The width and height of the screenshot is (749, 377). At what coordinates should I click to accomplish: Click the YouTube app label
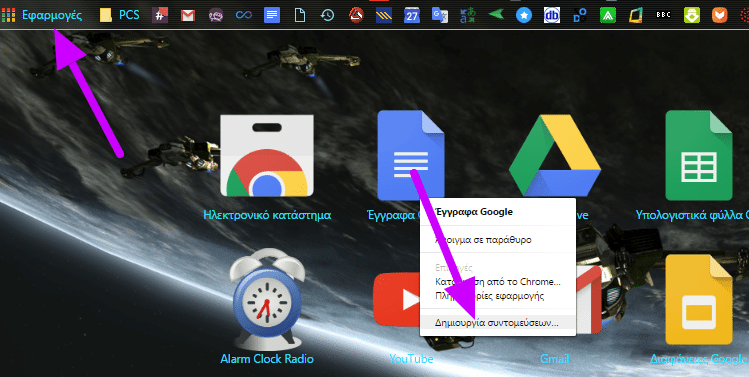[x=411, y=358]
